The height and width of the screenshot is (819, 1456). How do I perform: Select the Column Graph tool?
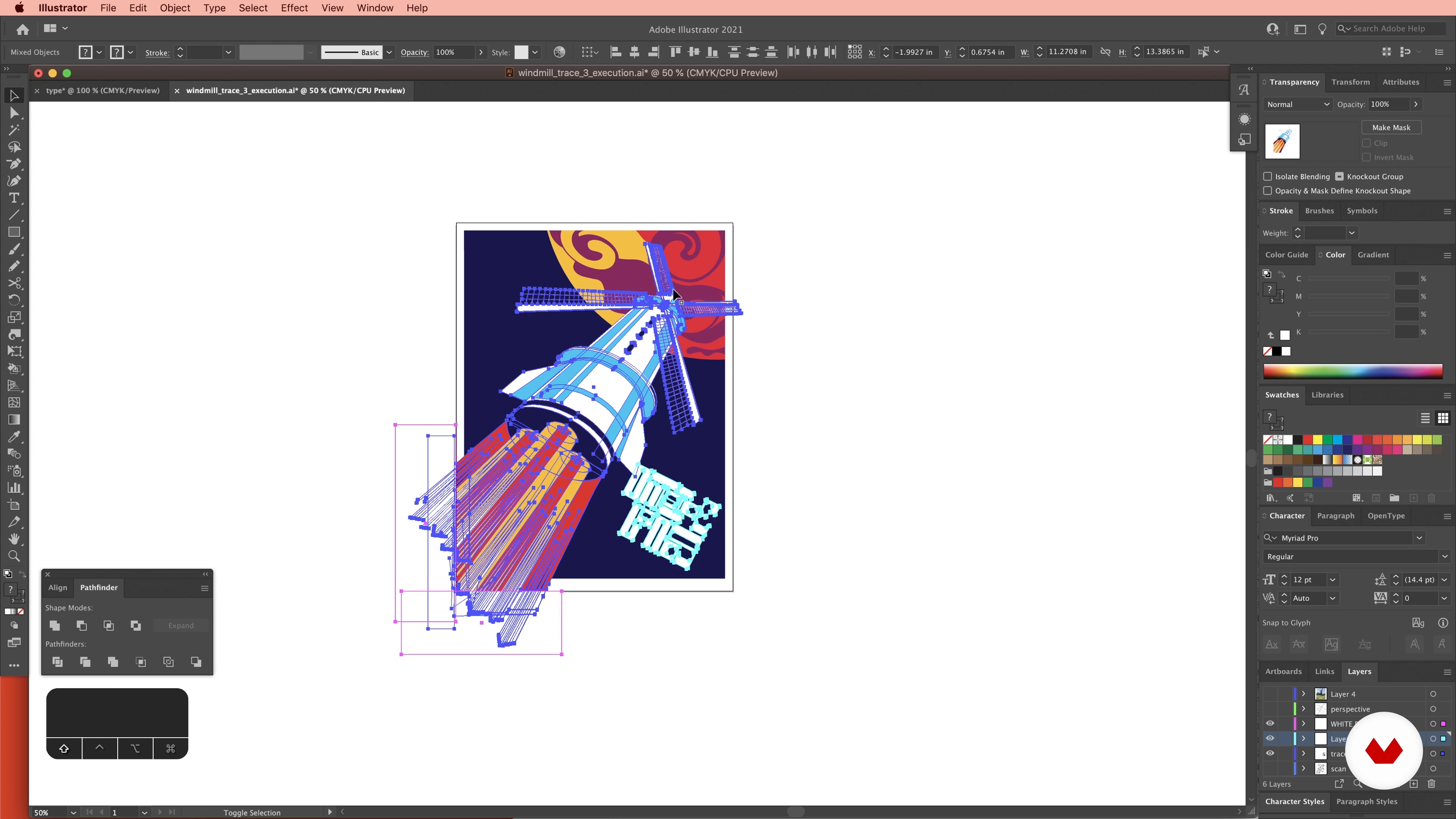click(14, 488)
